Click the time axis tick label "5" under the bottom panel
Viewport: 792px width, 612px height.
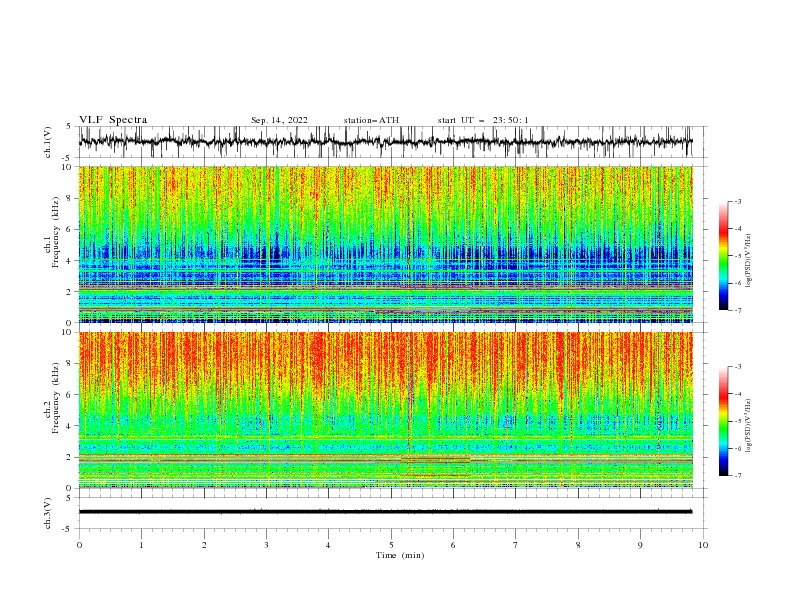[391, 545]
